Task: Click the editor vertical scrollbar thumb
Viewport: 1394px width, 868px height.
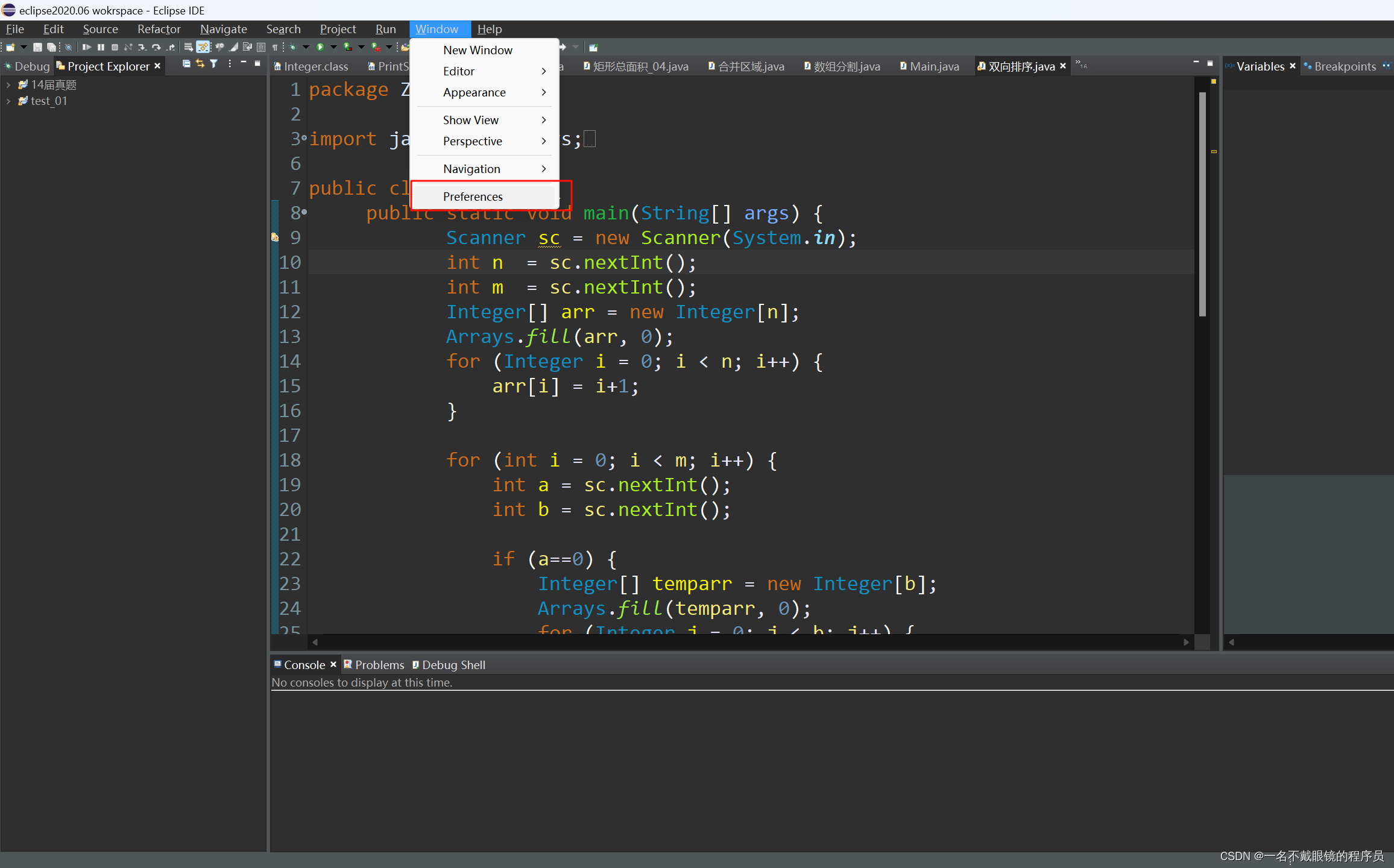Action: tap(1202, 205)
